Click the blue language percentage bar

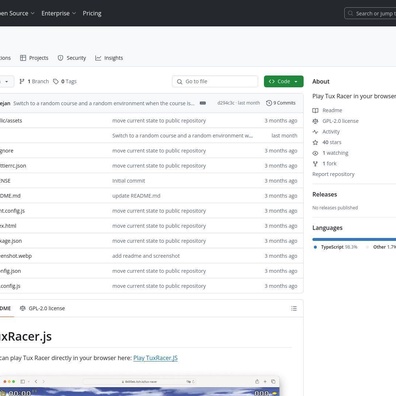point(354,239)
